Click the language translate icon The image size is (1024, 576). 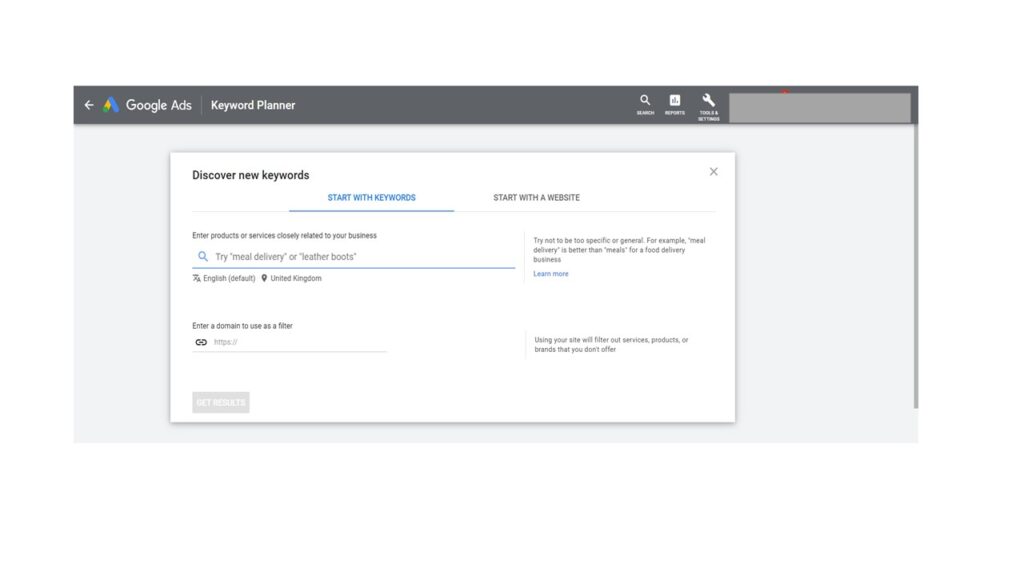(x=197, y=278)
